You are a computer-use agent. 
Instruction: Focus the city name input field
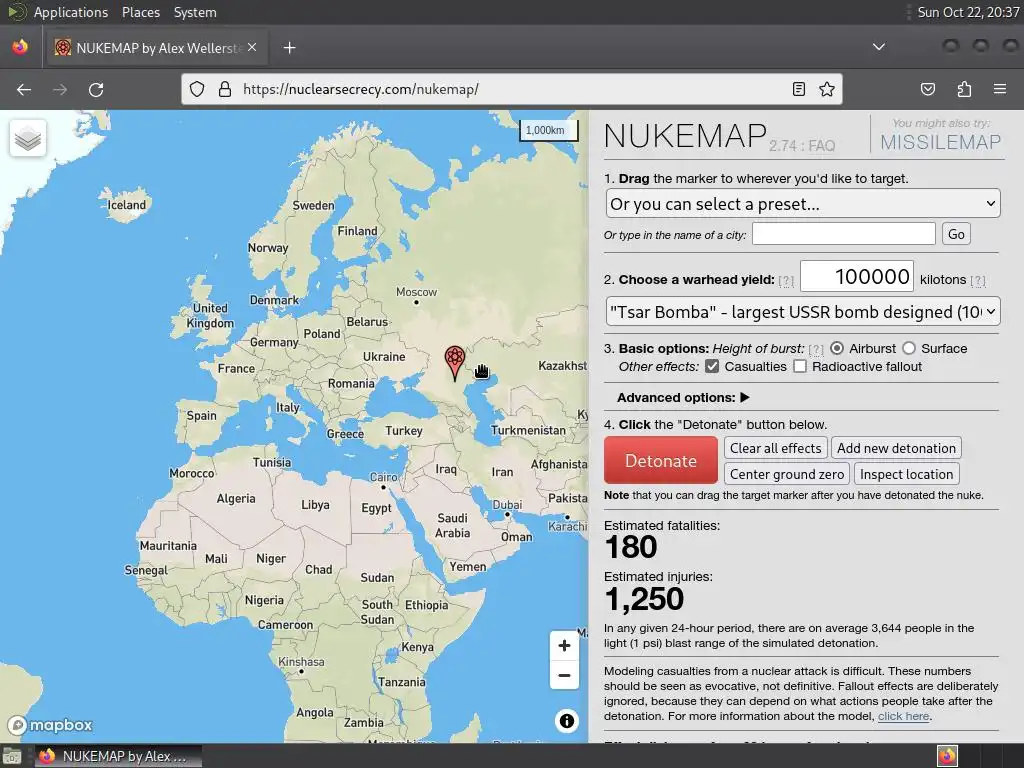pyautogui.click(x=844, y=234)
